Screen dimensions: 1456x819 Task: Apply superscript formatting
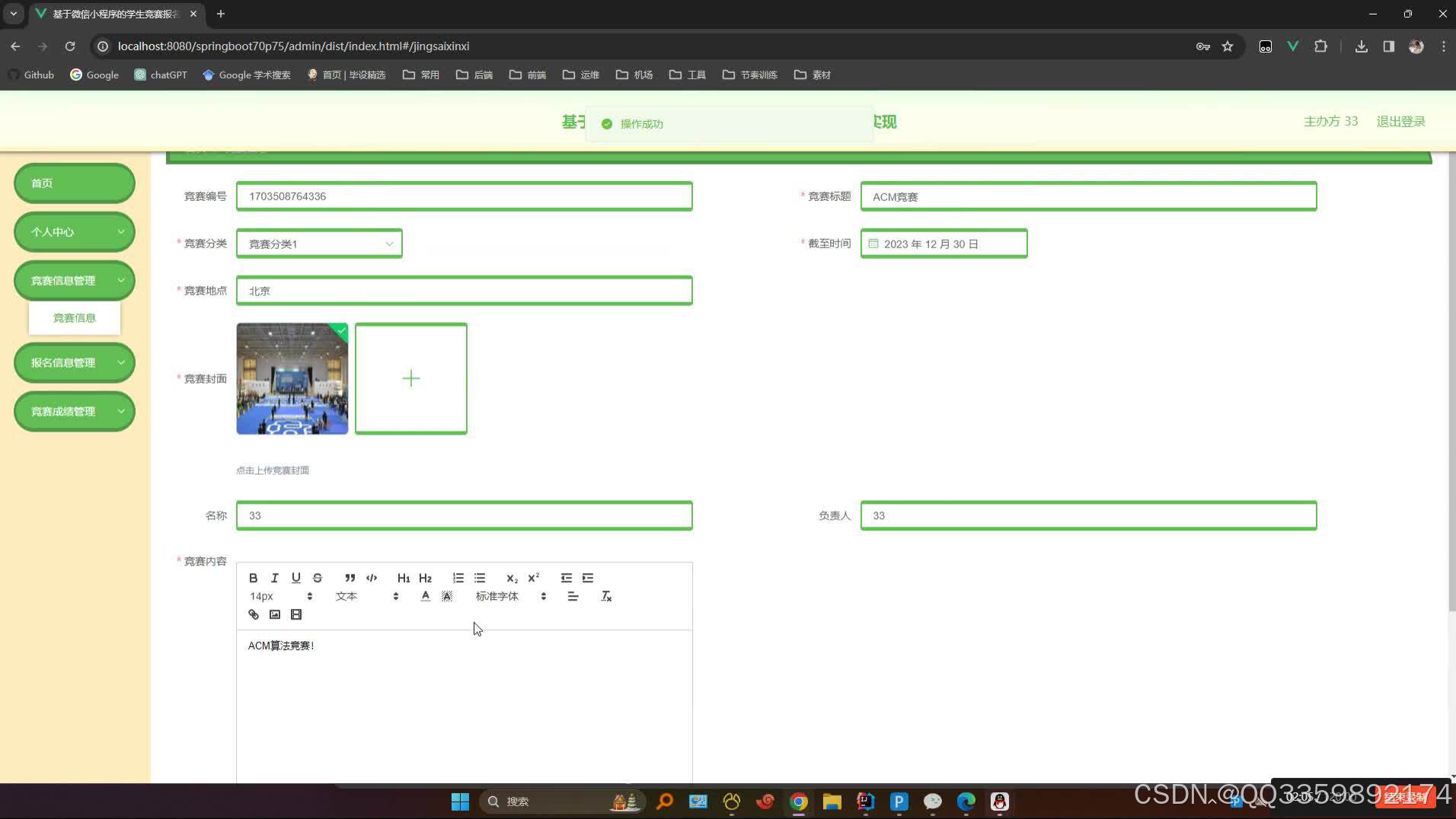tap(534, 578)
